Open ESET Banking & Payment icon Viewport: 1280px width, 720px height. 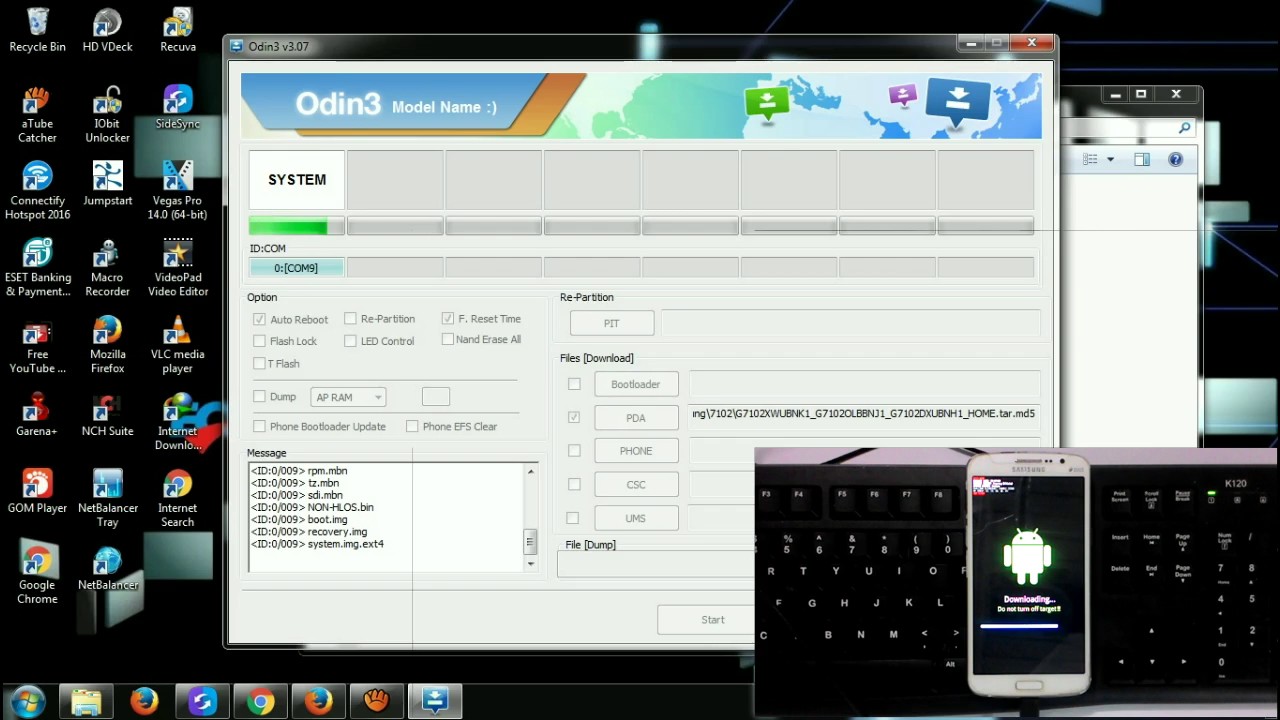pyautogui.click(x=37, y=267)
